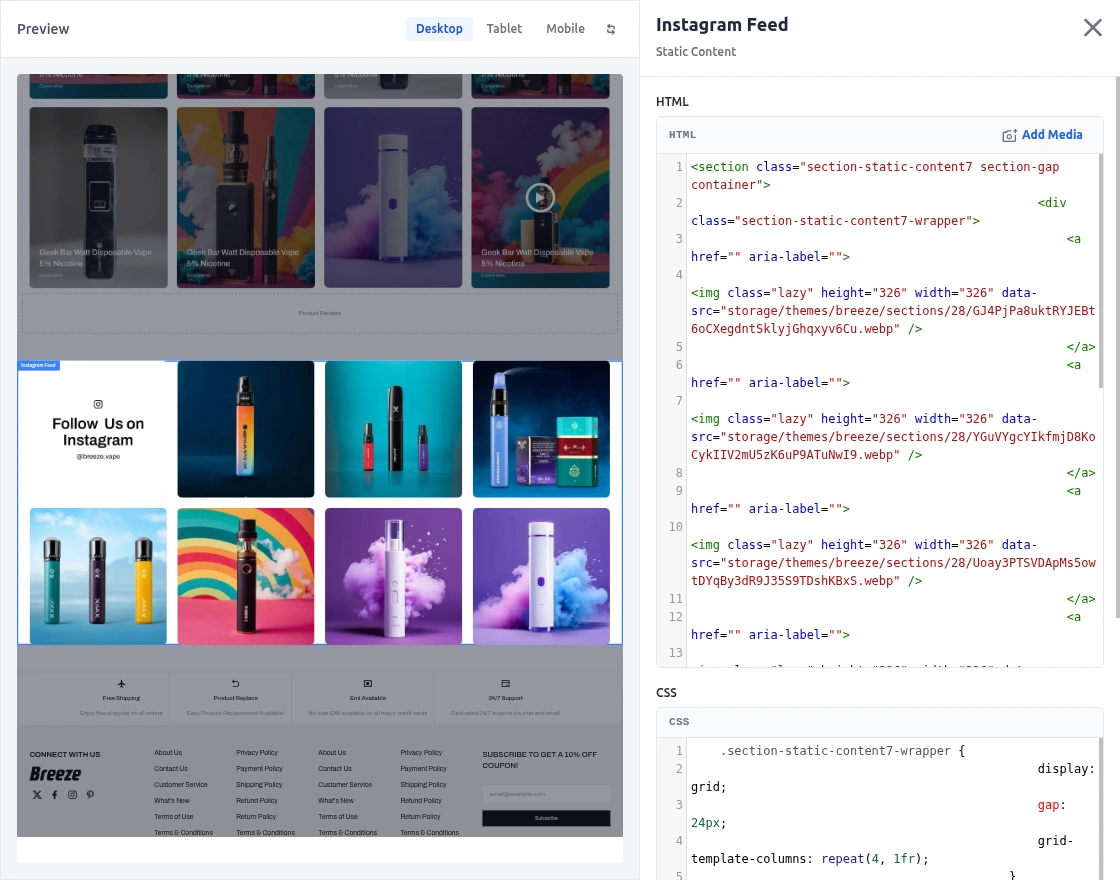Click the grayscale black vape product card

(99, 198)
